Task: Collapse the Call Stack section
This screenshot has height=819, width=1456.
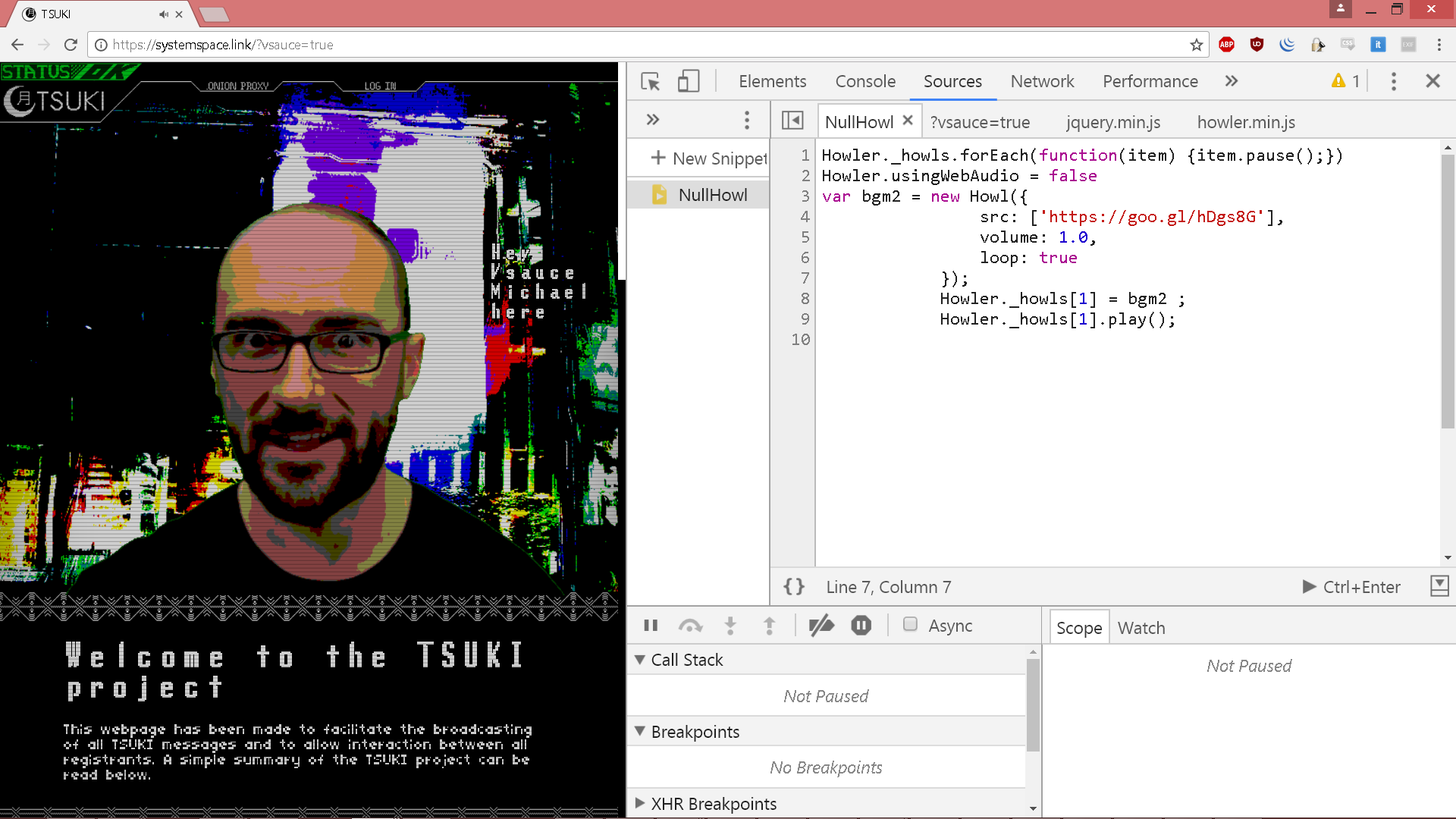Action: (x=640, y=660)
